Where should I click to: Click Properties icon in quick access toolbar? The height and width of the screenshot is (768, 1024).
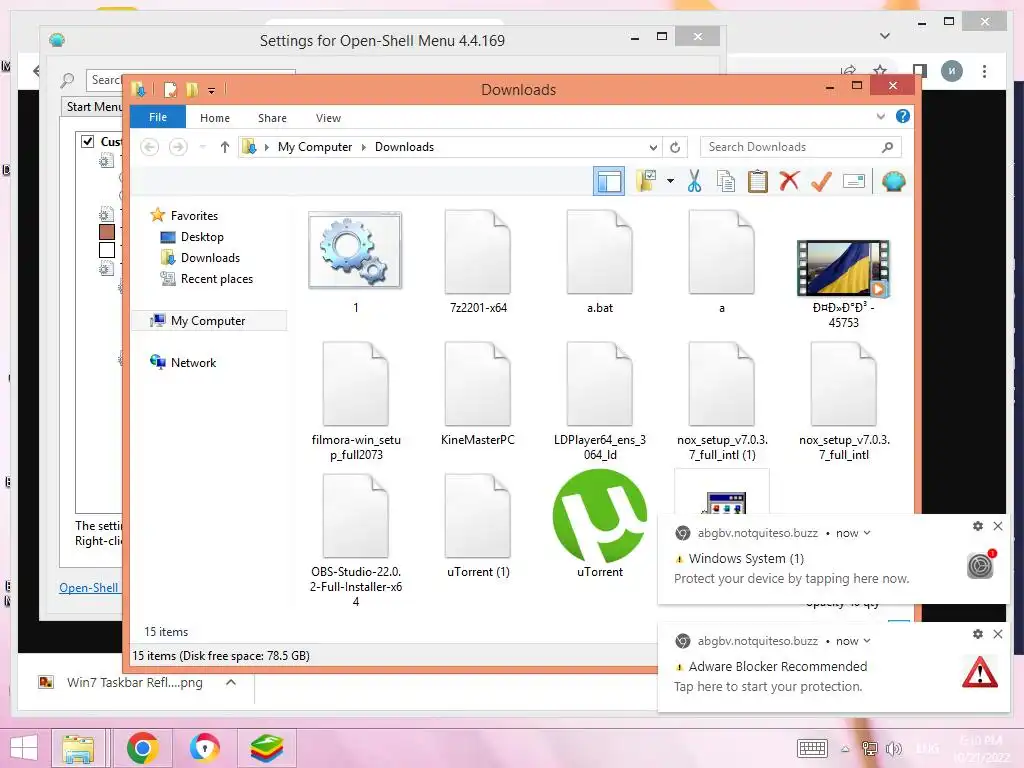[x=170, y=89]
